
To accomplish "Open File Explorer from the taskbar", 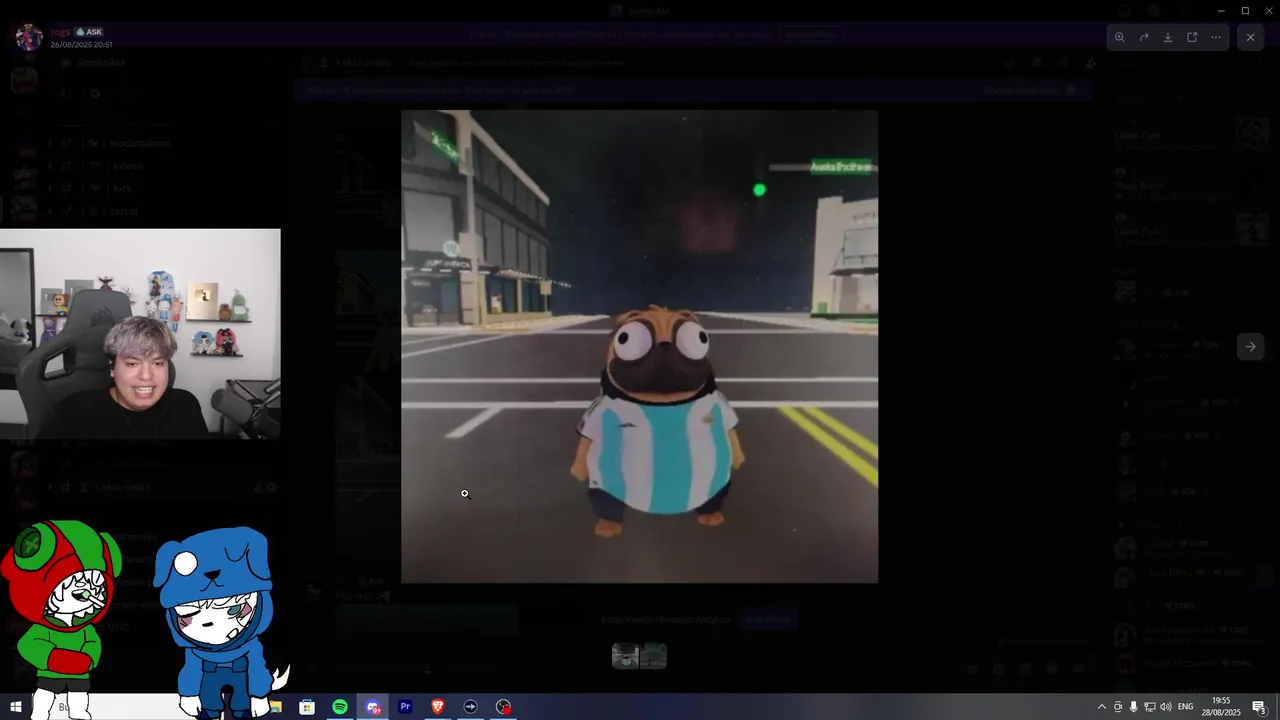I will click(x=275, y=707).
